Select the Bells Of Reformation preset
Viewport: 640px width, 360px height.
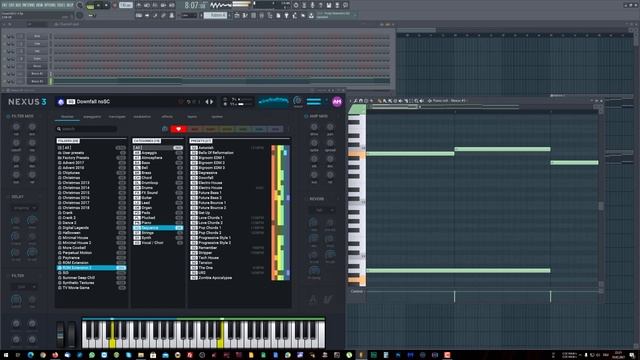coord(216,153)
